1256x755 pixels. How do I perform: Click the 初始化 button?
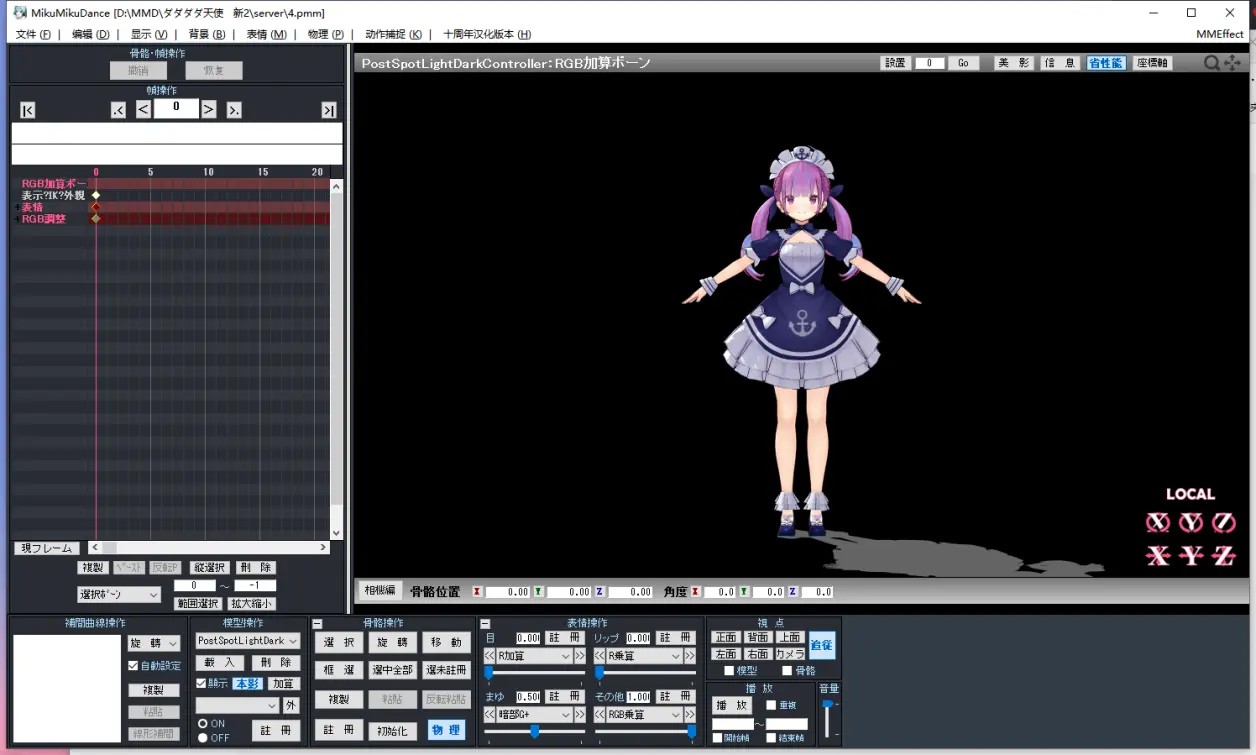click(392, 731)
